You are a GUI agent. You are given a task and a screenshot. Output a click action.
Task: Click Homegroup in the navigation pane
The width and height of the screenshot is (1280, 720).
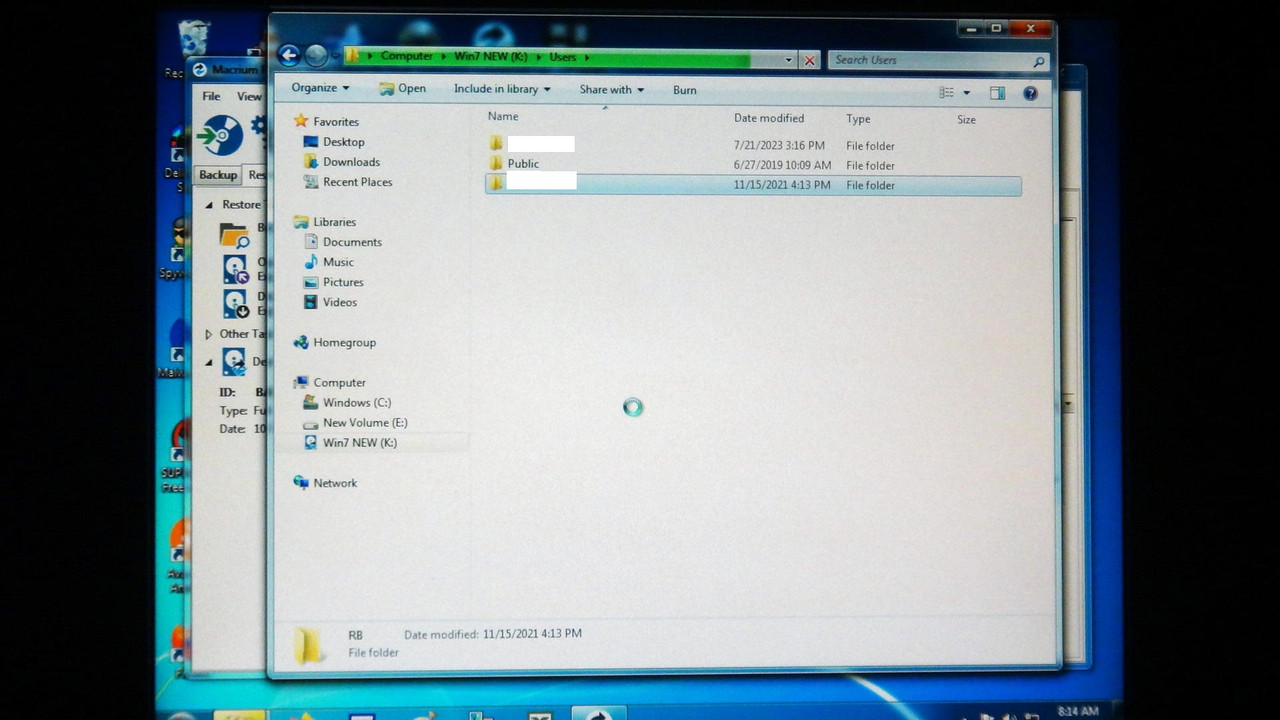click(344, 342)
